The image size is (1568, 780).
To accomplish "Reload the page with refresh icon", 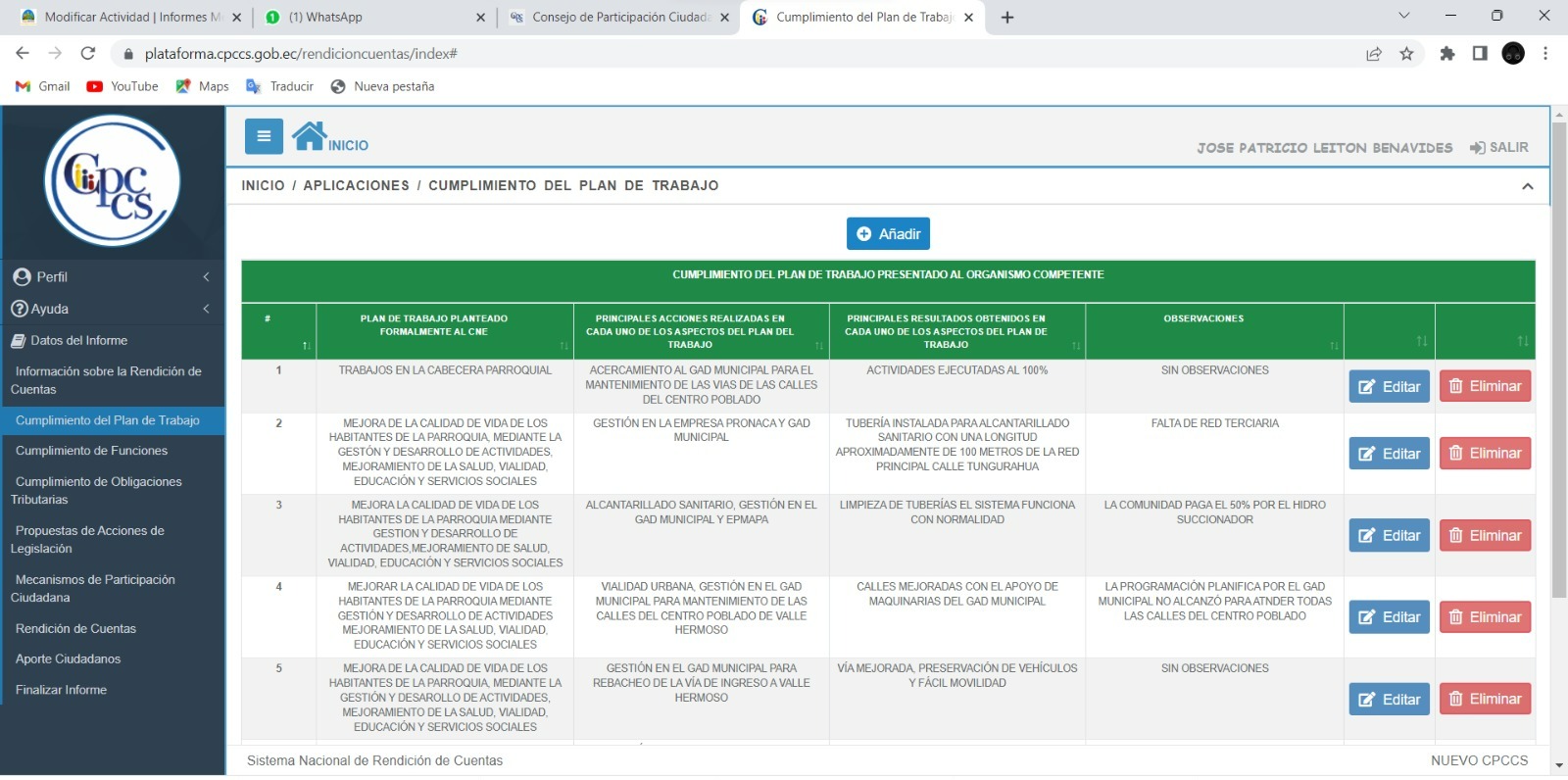I will click(x=88, y=54).
